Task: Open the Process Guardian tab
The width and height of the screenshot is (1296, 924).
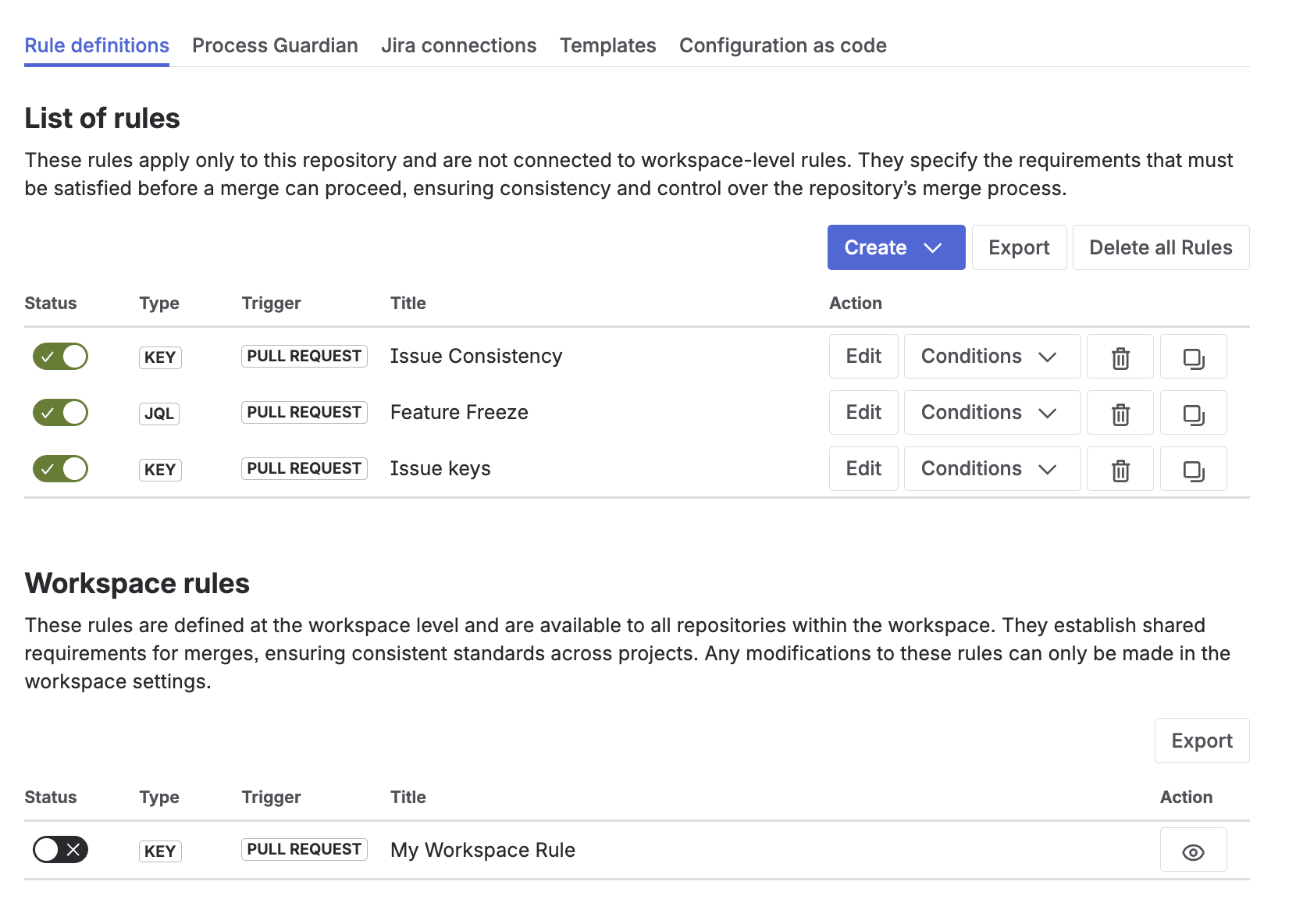Action: coord(275,45)
